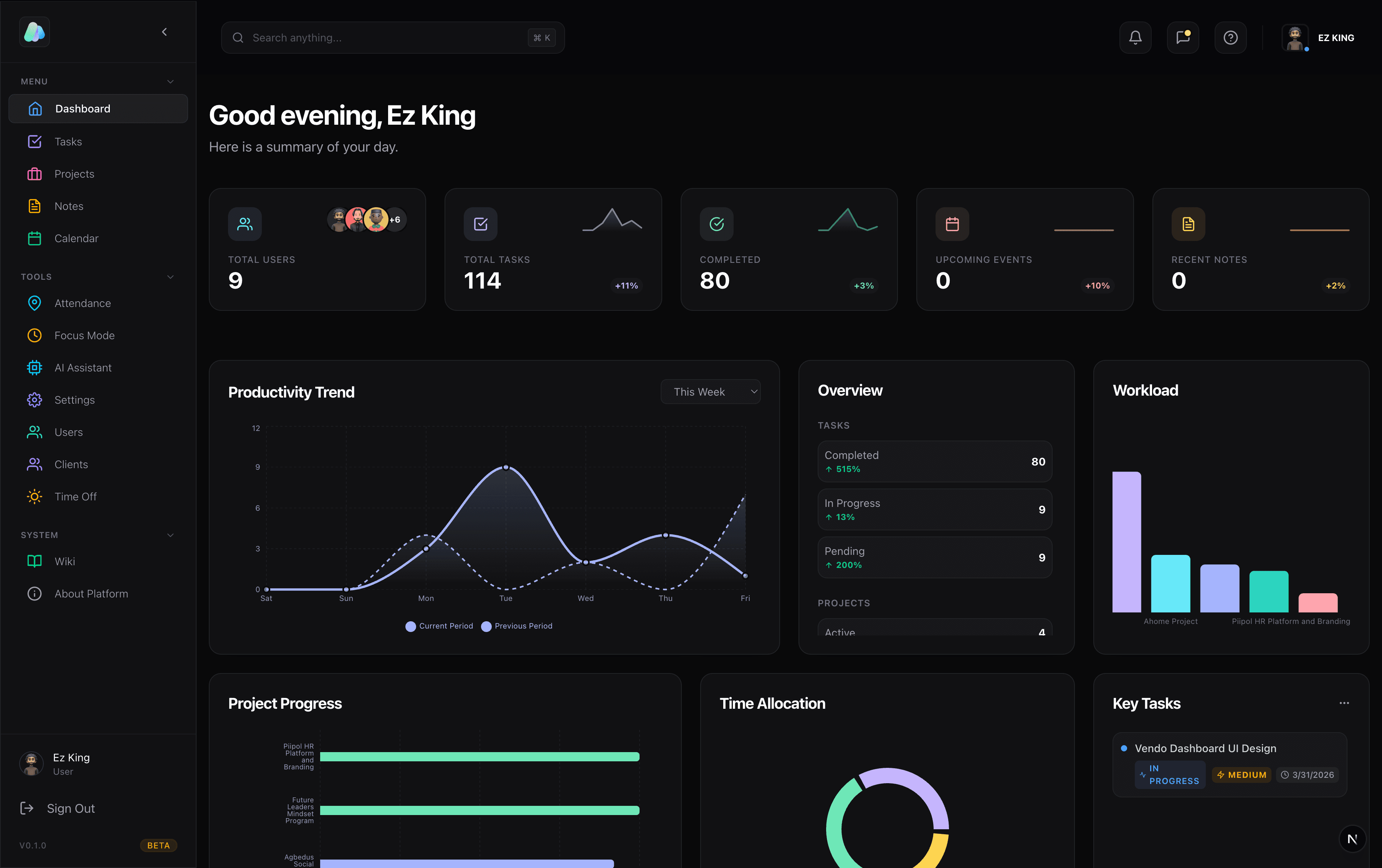Open the messages chat icon
Screen dimensions: 1382x868
pos(1183,38)
